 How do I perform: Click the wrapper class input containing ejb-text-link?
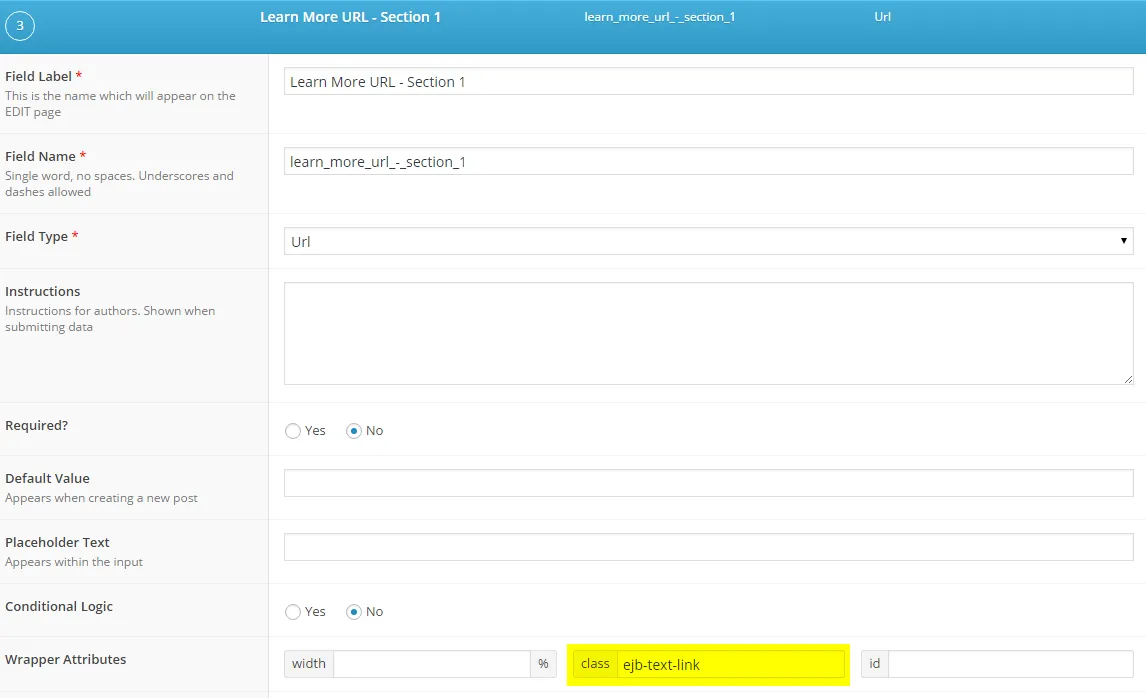click(x=731, y=664)
